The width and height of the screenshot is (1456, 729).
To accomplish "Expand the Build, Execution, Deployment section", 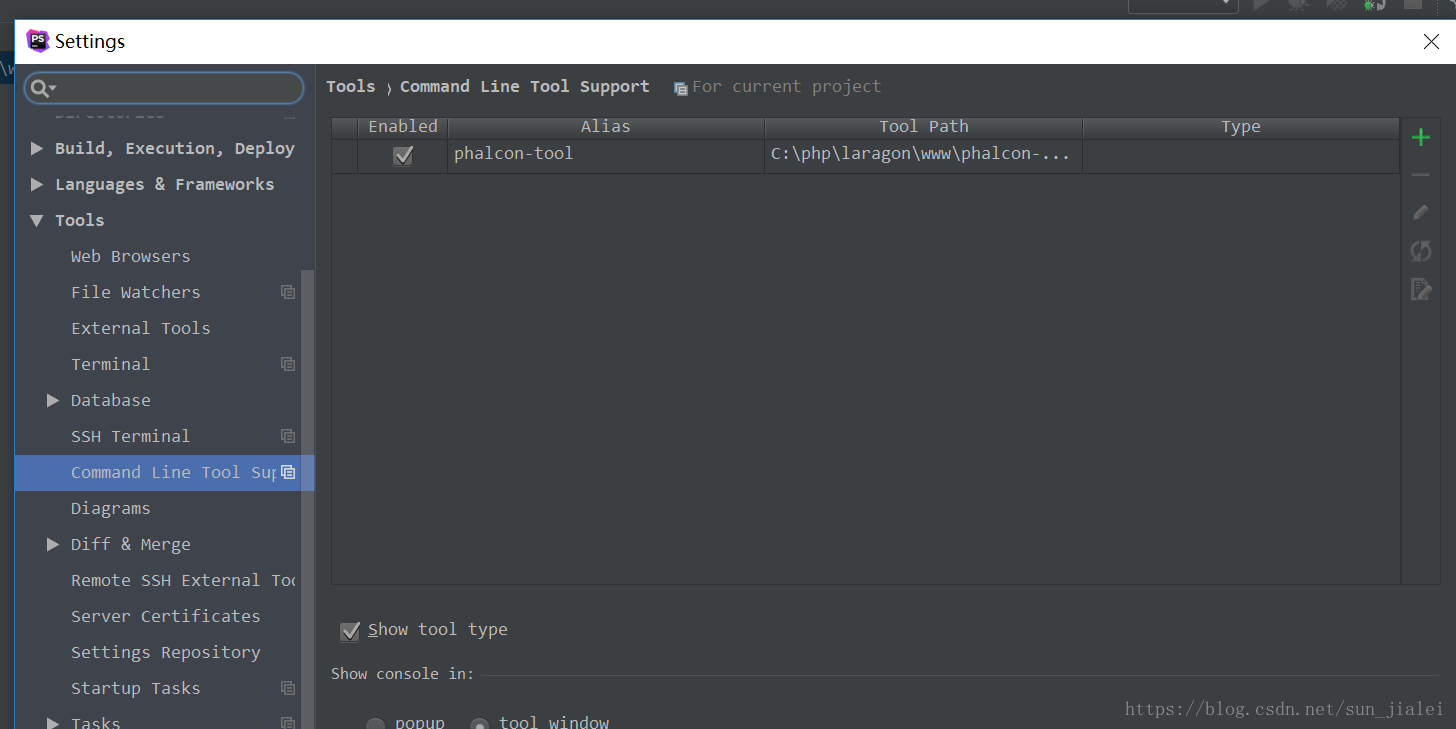I will click(x=37, y=148).
